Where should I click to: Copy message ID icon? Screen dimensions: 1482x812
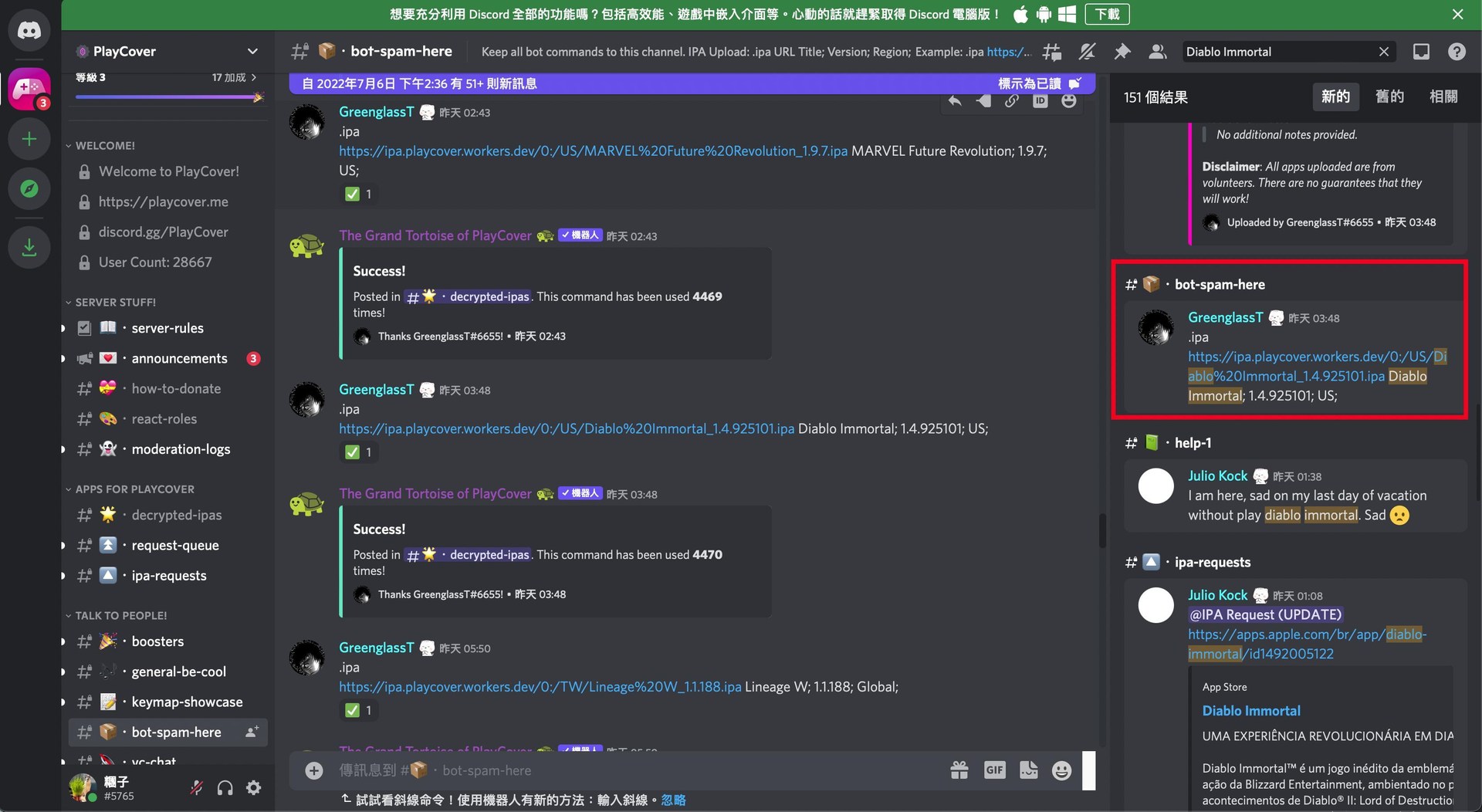1040,101
